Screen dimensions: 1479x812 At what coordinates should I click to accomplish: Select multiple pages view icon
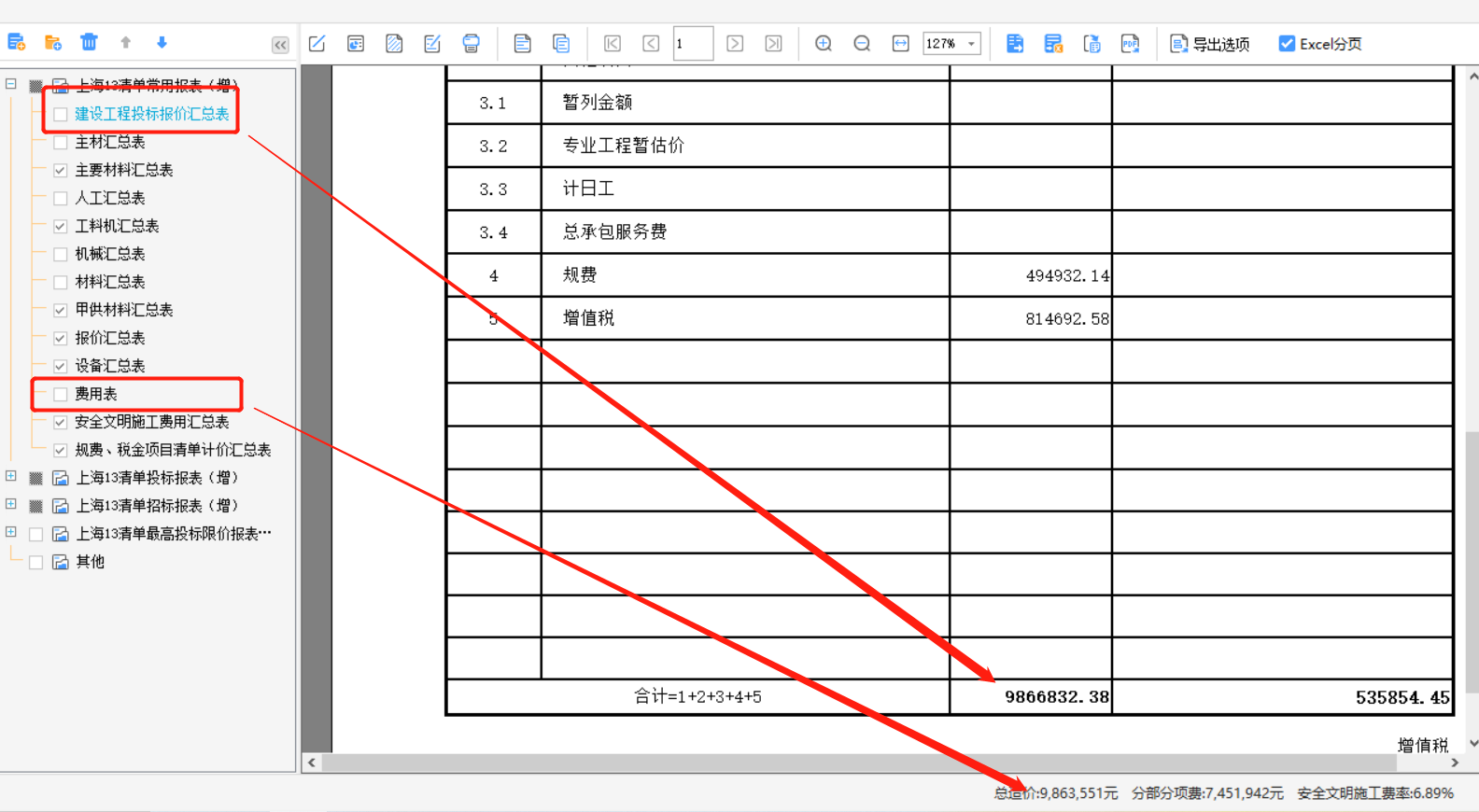click(561, 43)
